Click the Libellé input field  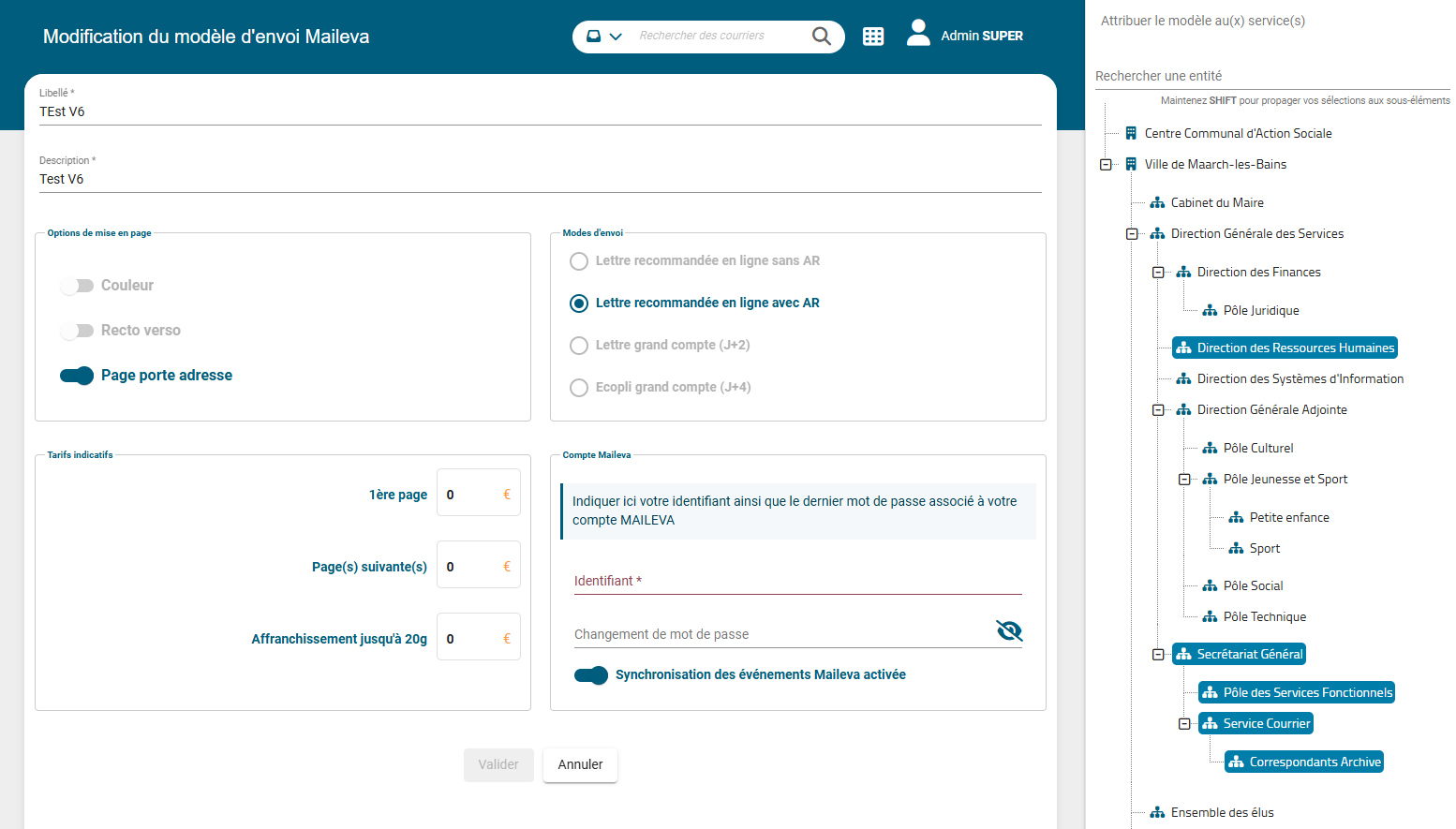541,111
